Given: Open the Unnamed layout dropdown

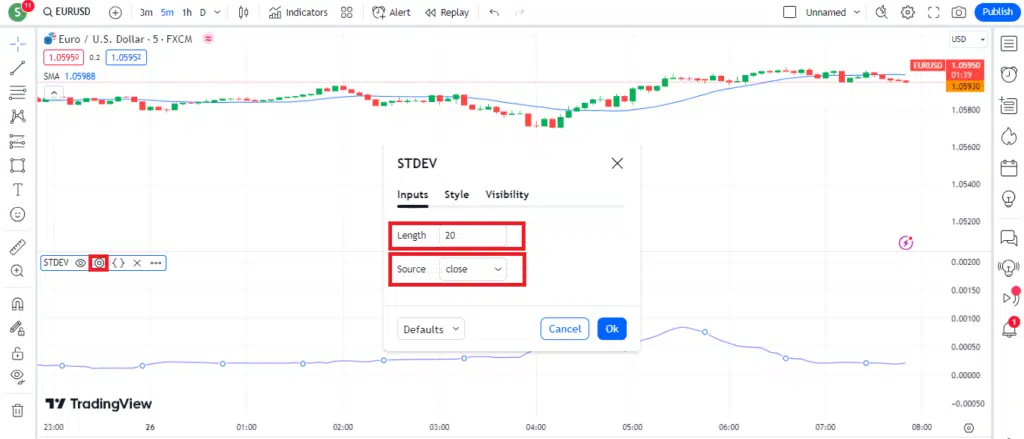Looking at the screenshot, I should click(x=833, y=12).
